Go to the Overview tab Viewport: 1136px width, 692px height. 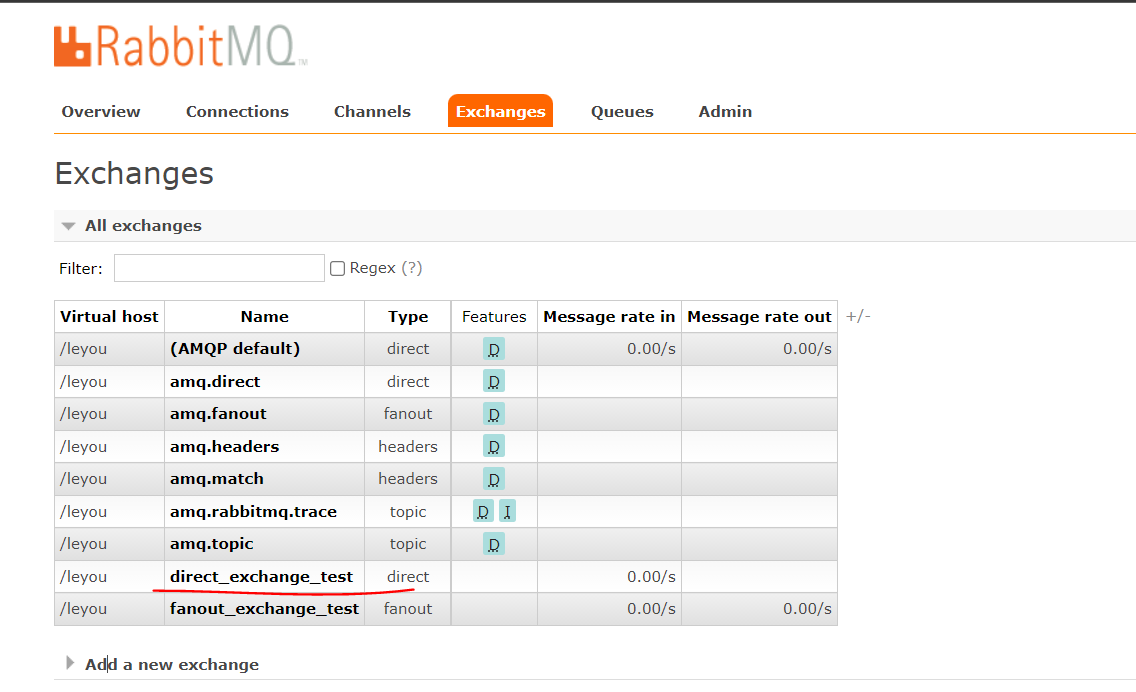click(101, 112)
